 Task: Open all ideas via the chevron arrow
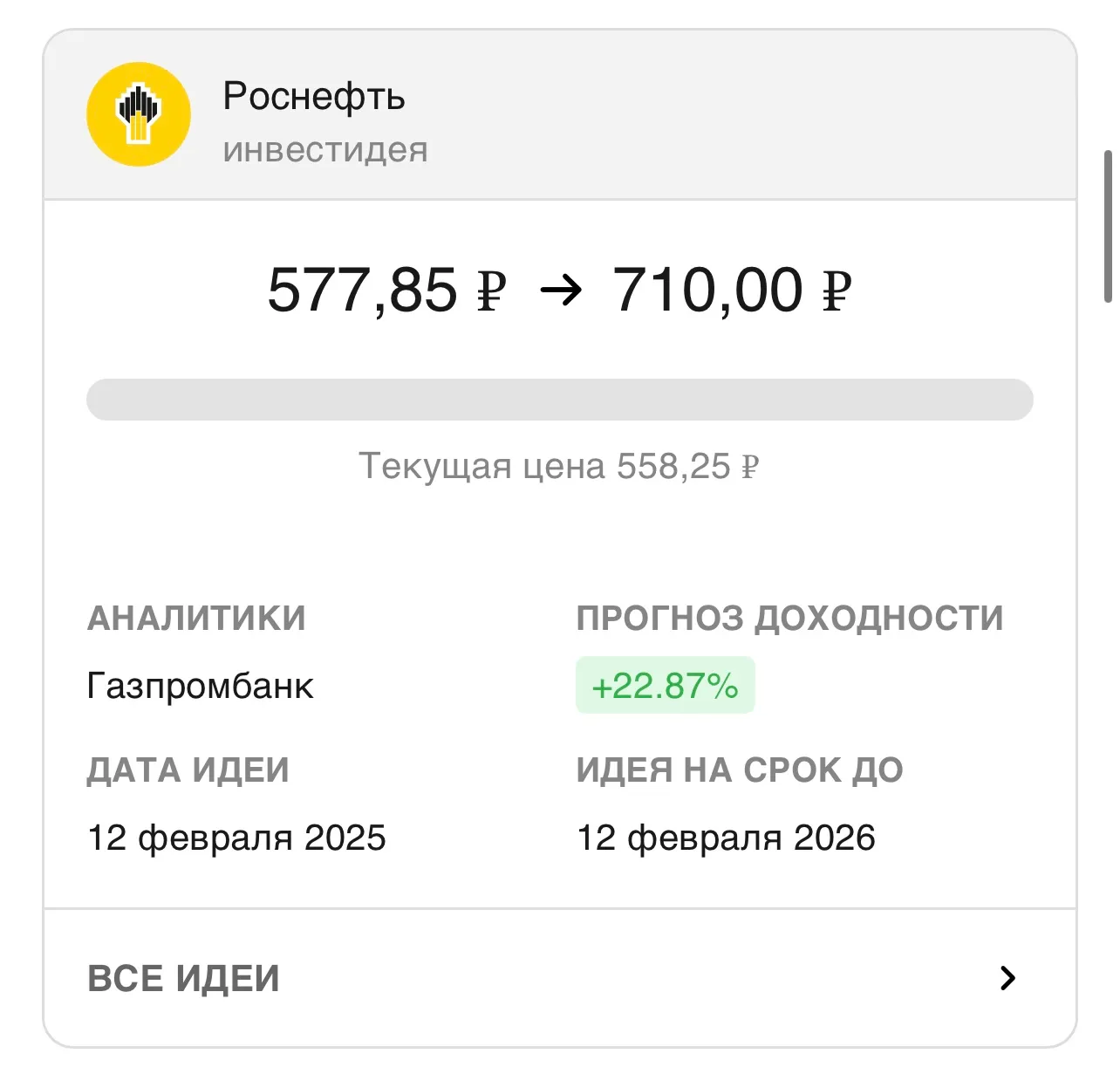click(1007, 978)
